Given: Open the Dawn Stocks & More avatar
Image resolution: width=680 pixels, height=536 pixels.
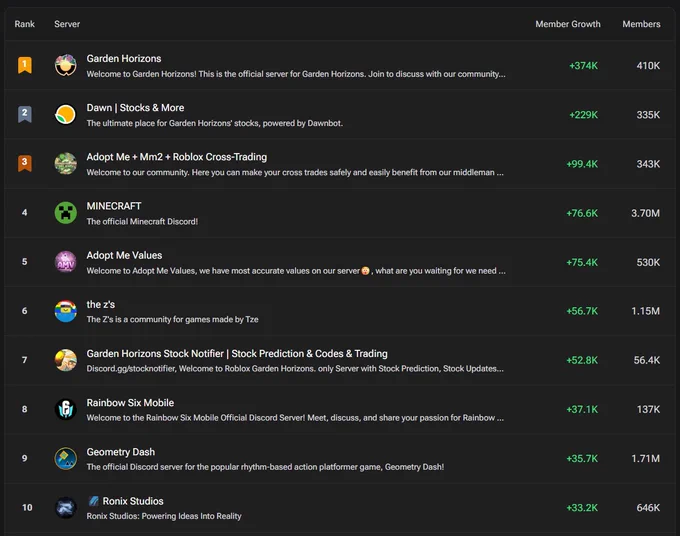Looking at the screenshot, I should pos(65,114).
